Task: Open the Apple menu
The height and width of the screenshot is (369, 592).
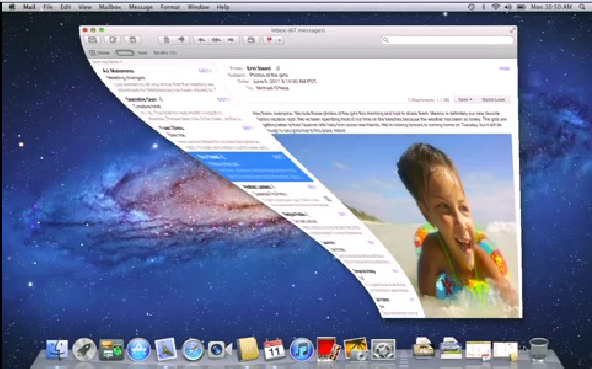Action: (x=12, y=7)
